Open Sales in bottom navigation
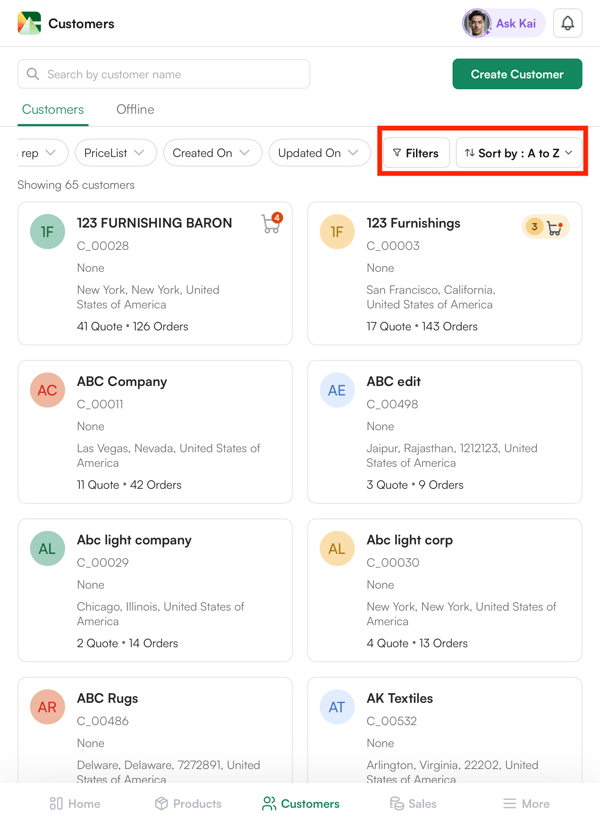The height and width of the screenshot is (840, 600). (413, 803)
